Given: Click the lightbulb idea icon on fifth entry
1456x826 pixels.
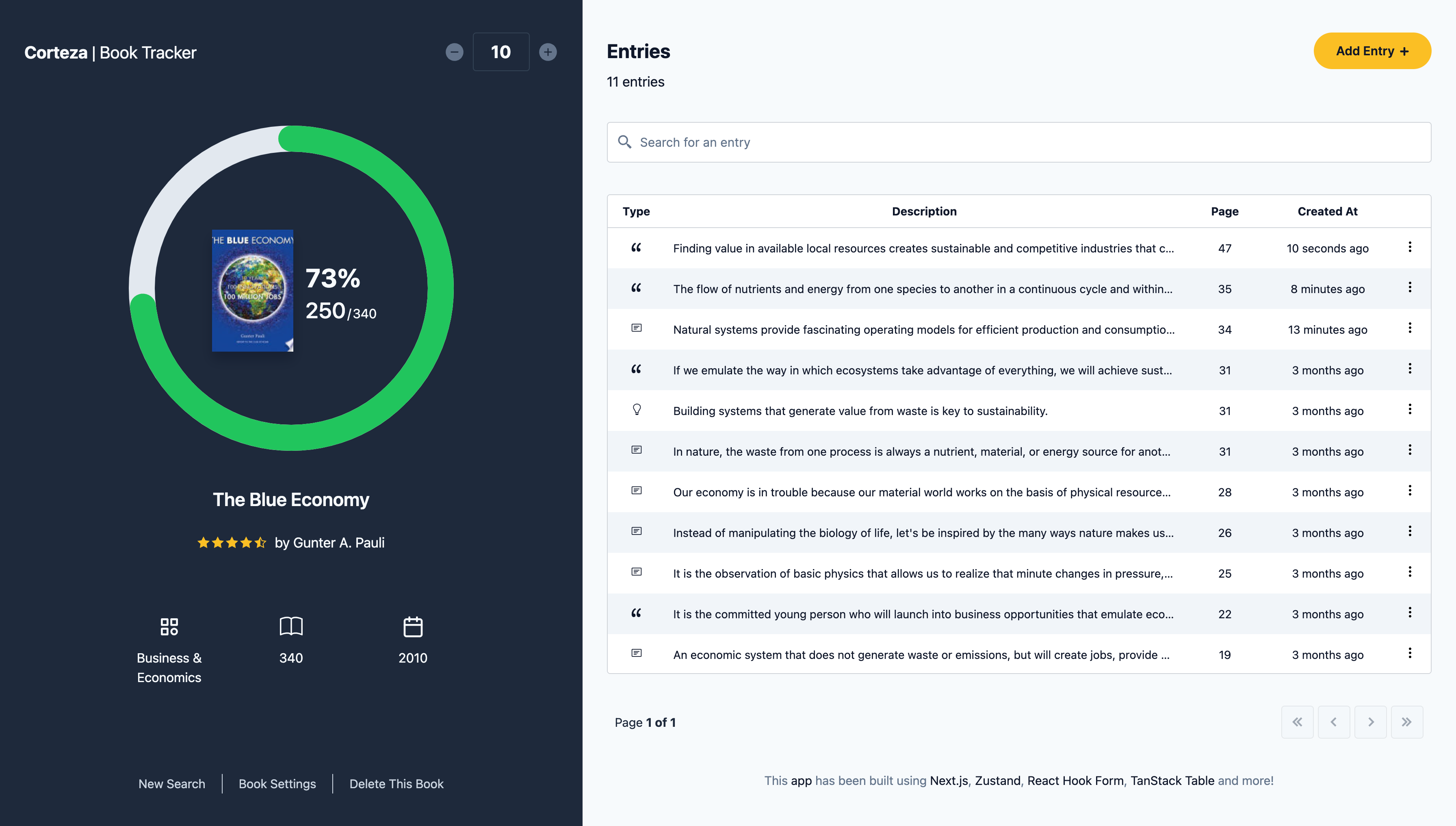Looking at the screenshot, I should pyautogui.click(x=637, y=410).
